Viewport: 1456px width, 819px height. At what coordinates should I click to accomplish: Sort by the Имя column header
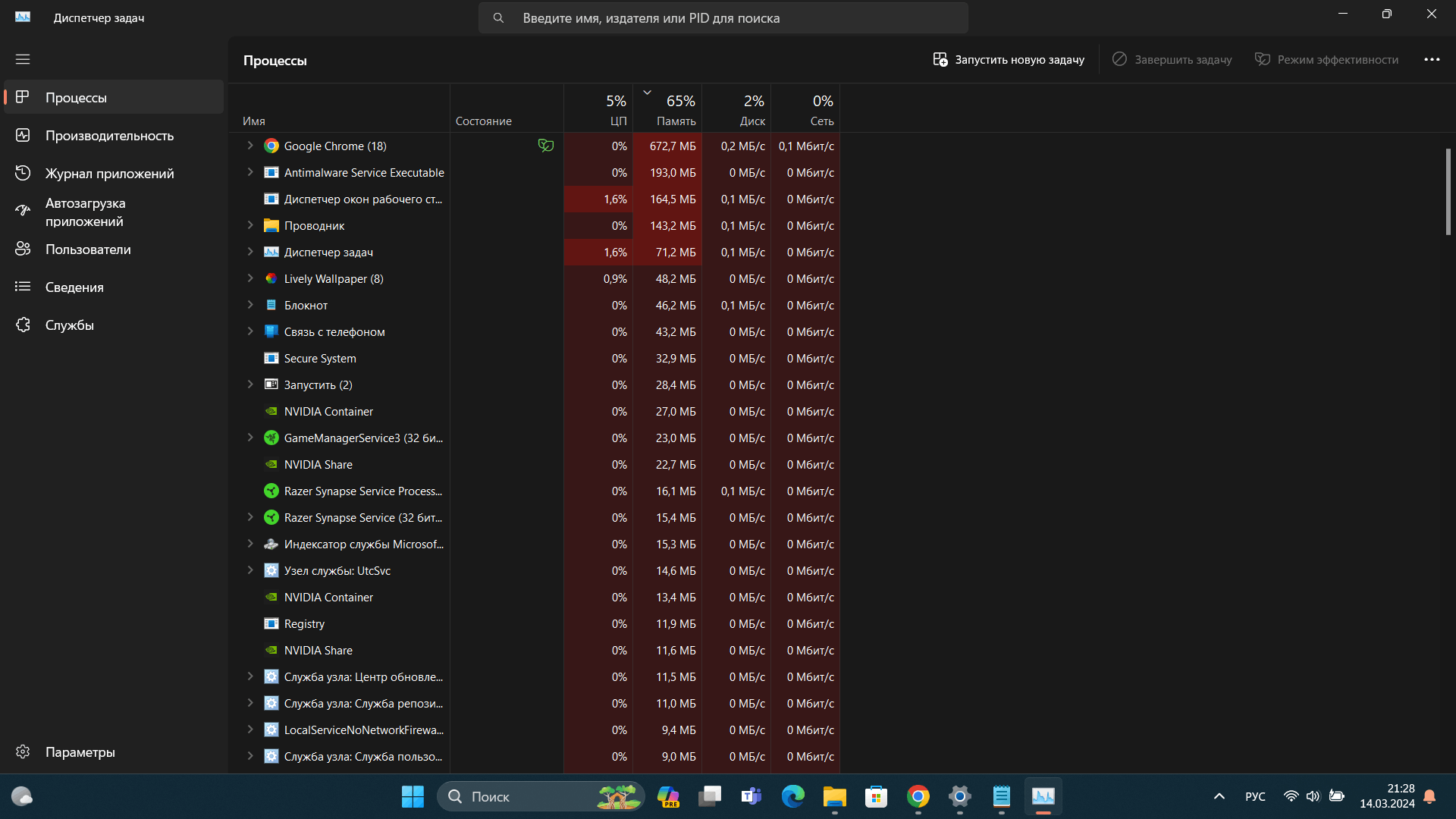(339, 108)
